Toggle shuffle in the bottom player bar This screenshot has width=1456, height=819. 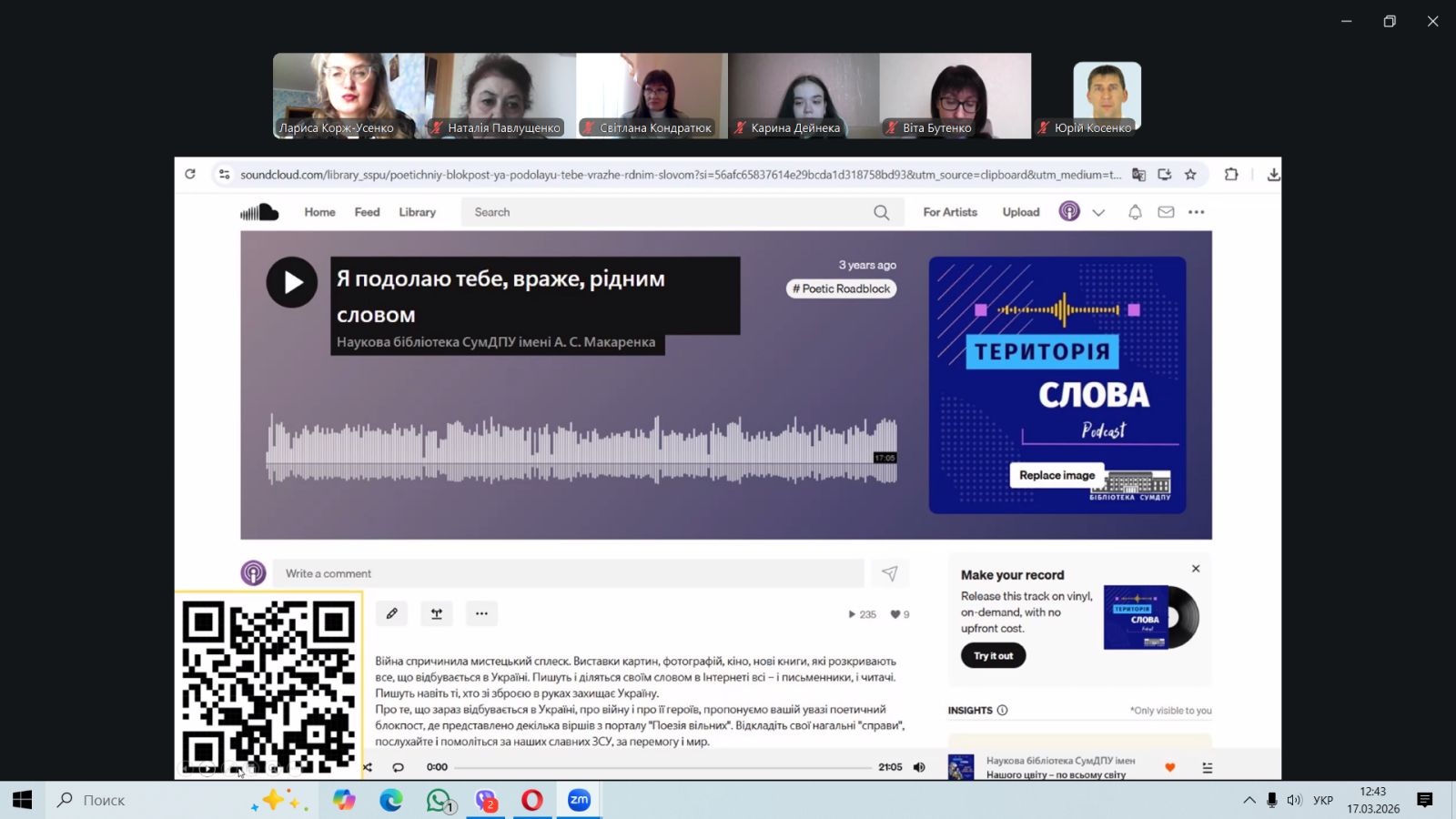point(368,767)
